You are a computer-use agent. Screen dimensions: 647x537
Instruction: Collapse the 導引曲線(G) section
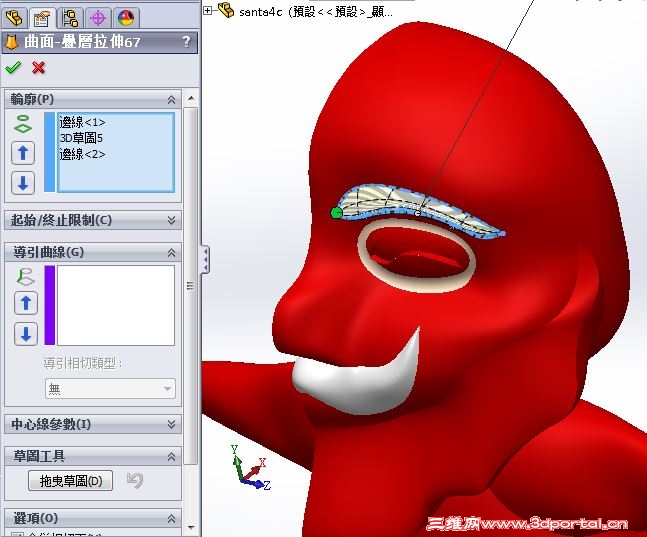pos(171,253)
